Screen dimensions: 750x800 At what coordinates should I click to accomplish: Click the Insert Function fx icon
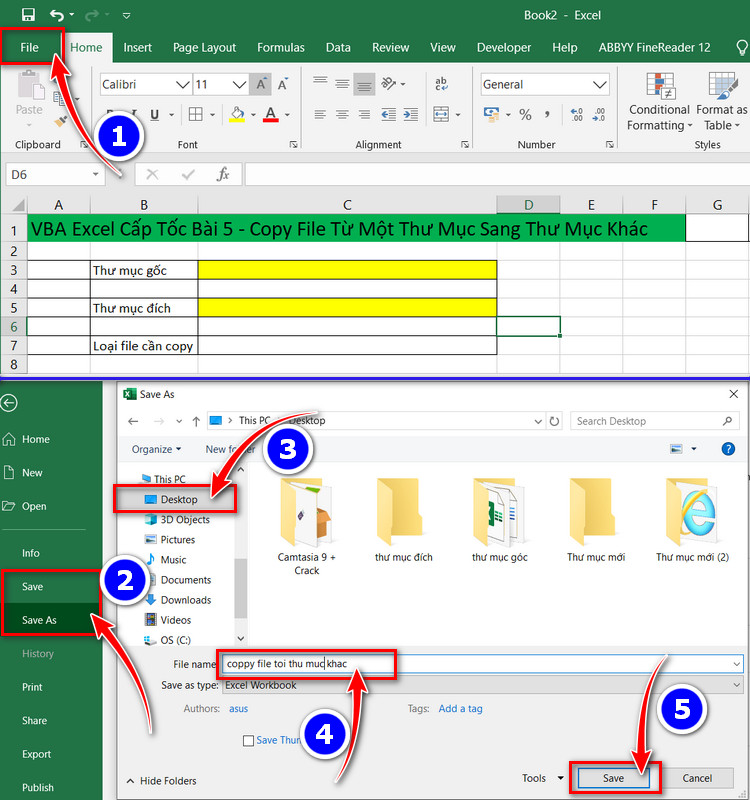[x=223, y=174]
